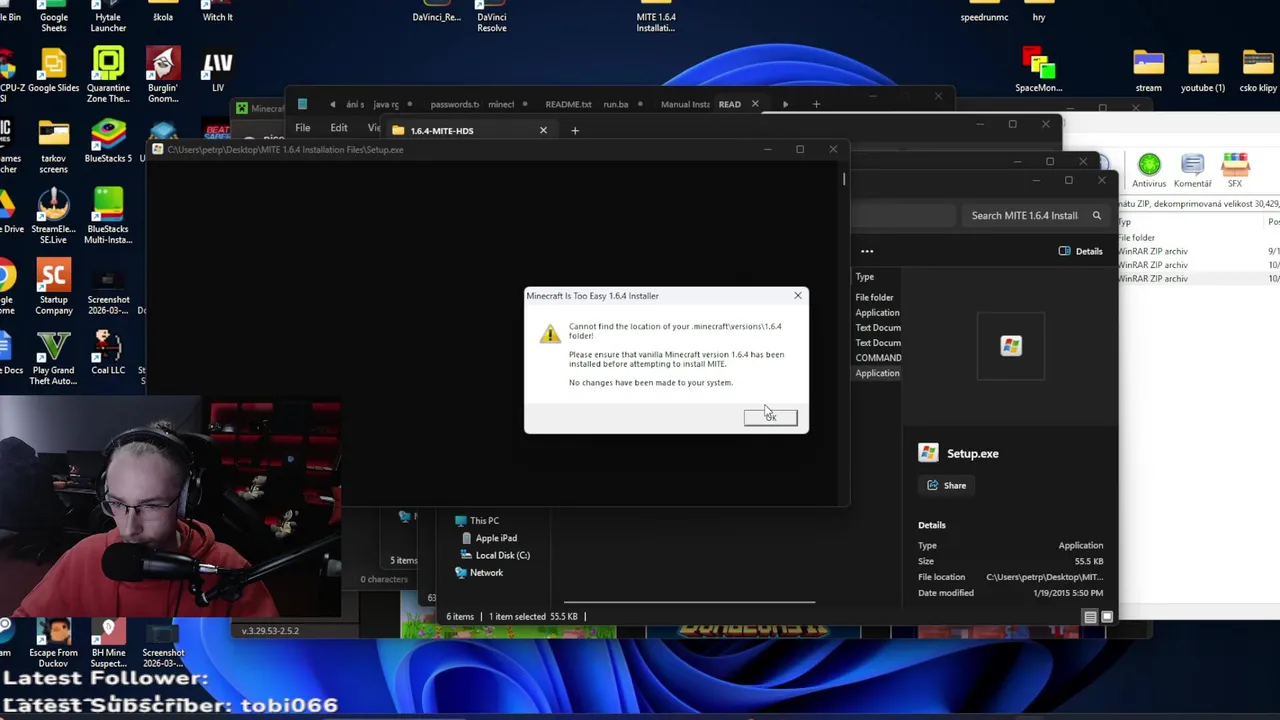Open Startup Company desktop shortcut
Screen dimensions: 1280x720
[x=54, y=287]
